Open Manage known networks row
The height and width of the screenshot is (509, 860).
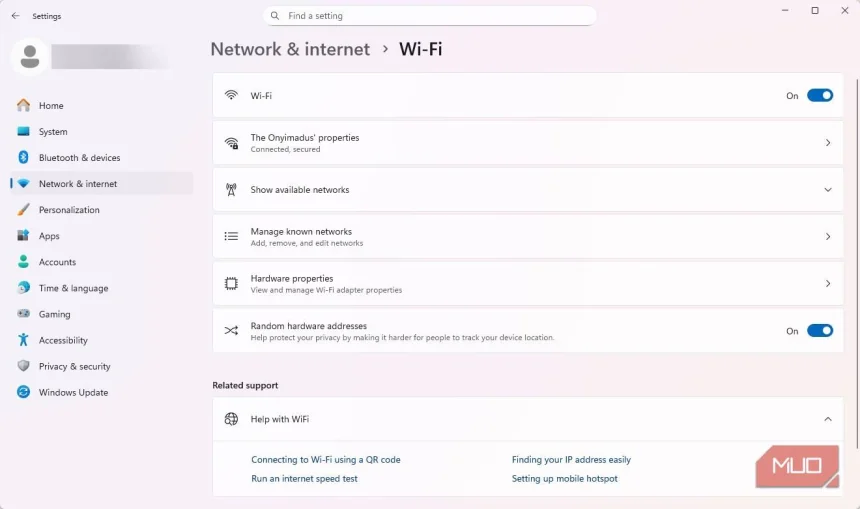[x=530, y=237]
